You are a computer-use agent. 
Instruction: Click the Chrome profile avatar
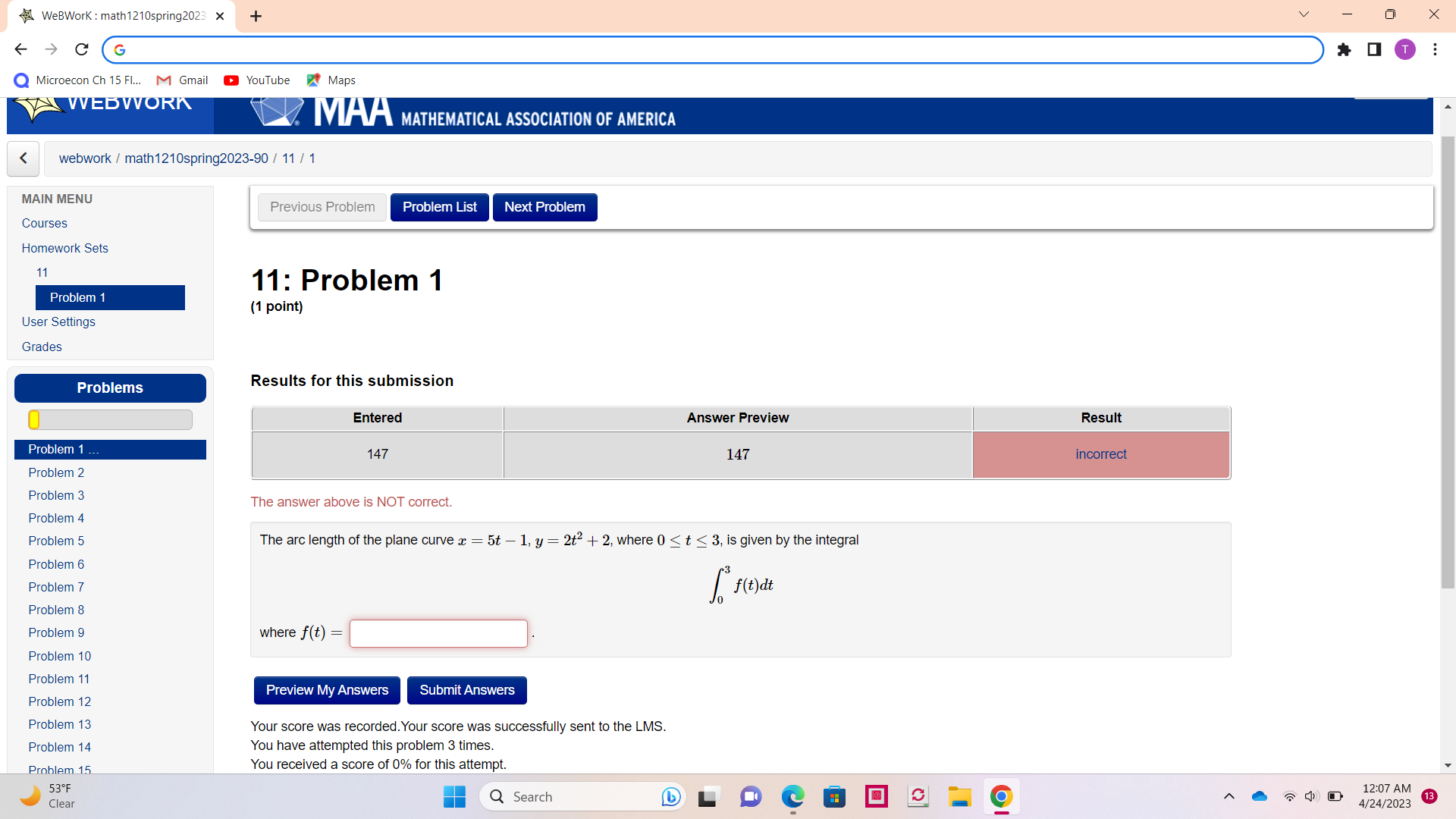tap(1406, 49)
